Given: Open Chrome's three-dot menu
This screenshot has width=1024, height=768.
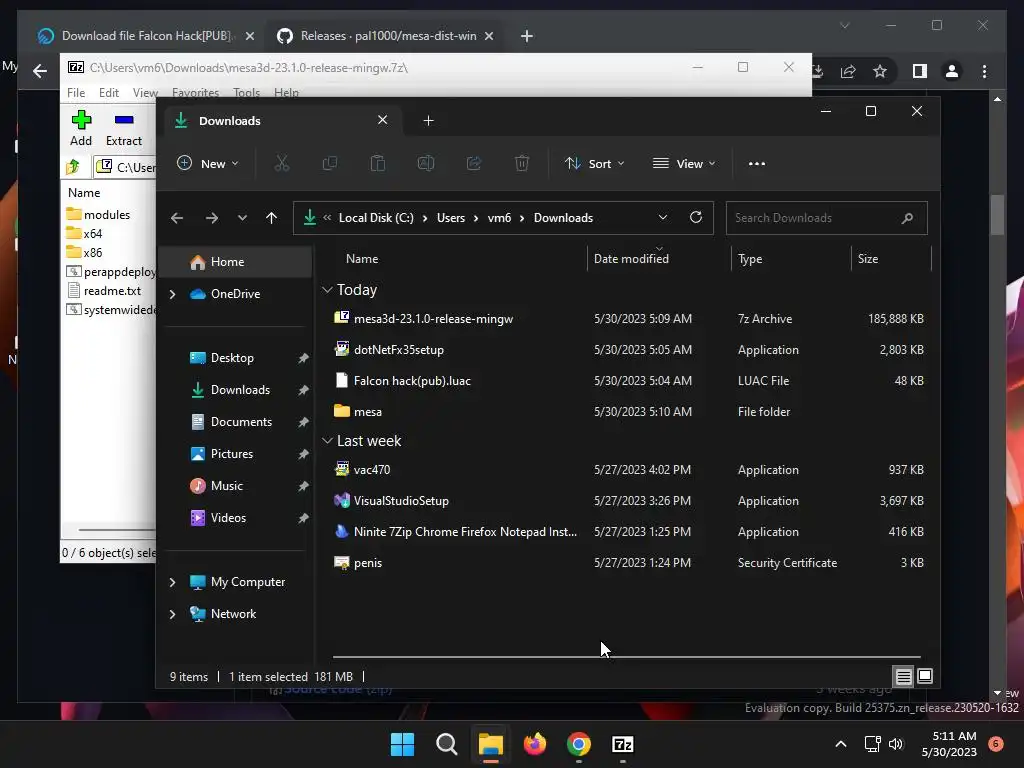Looking at the screenshot, I should (984, 71).
